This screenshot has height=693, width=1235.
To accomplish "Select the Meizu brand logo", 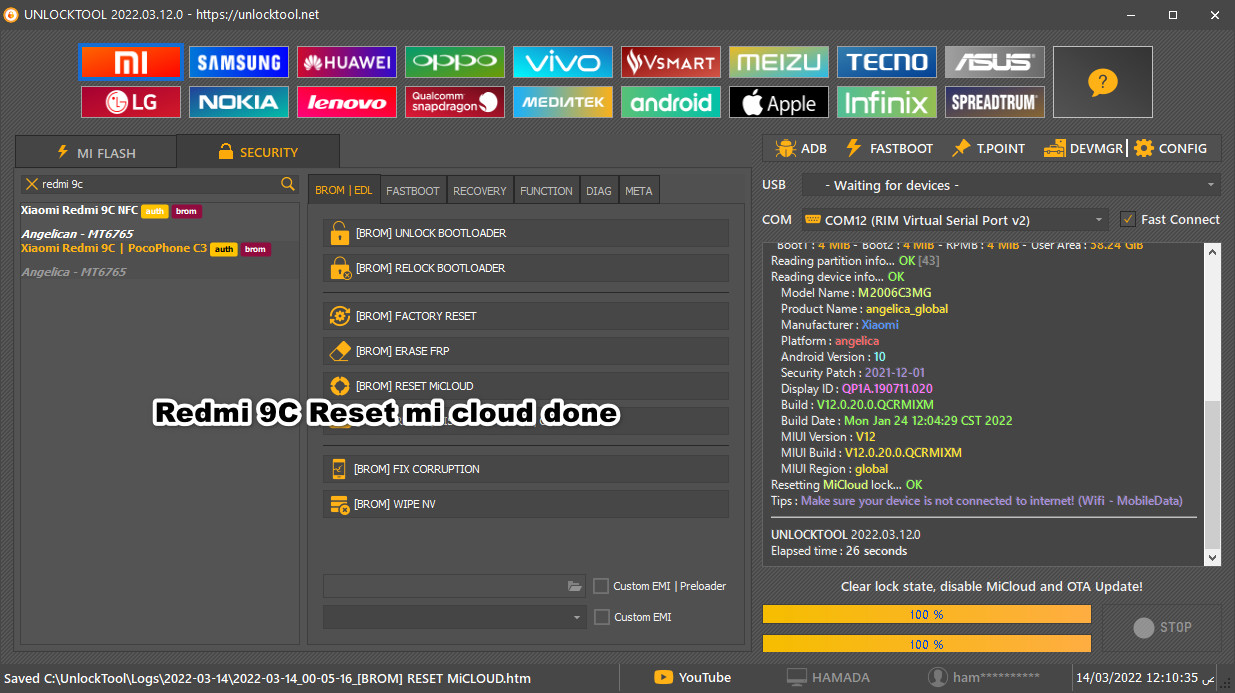I will click(x=779, y=62).
